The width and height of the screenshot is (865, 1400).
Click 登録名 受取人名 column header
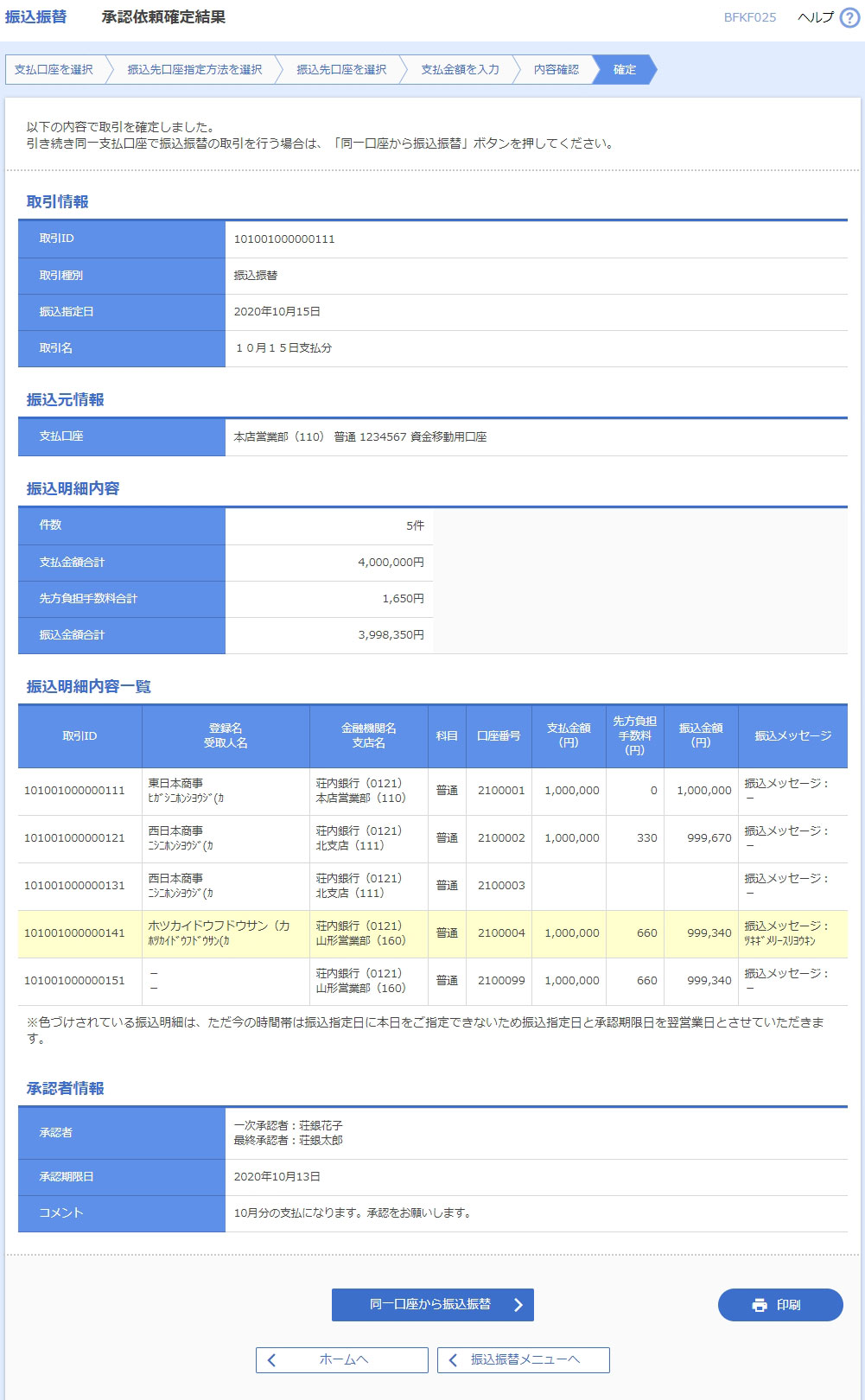pyautogui.click(x=226, y=736)
